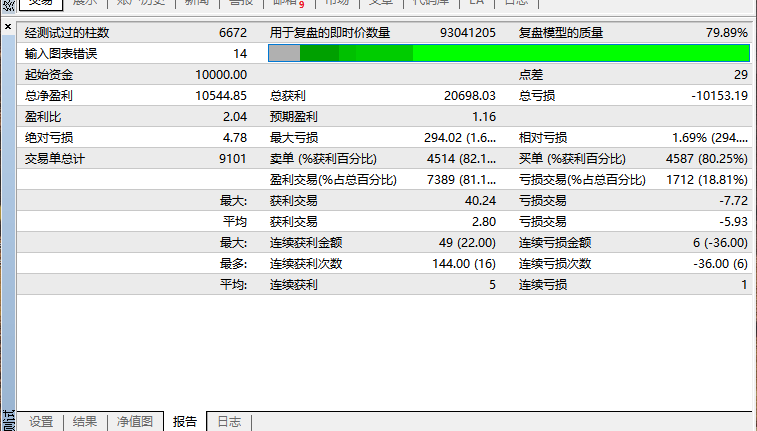Viewport: 757px width, 431px height.
Task: Open the mailbox tab with red 9 badge
Action: (289, 3)
